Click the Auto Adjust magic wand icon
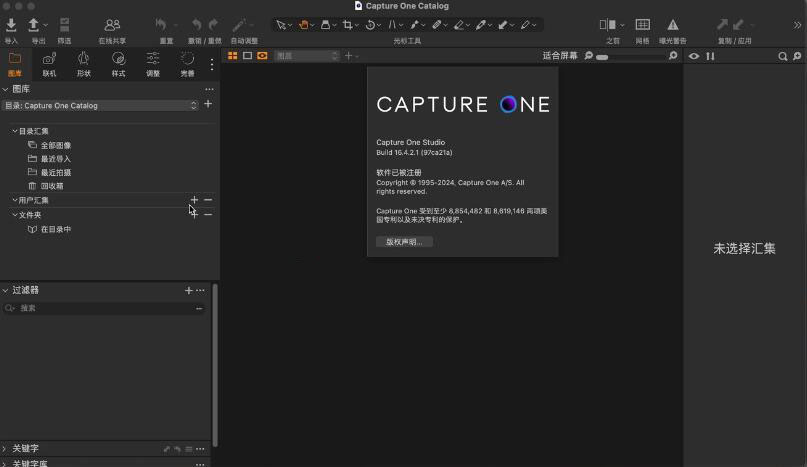This screenshot has width=807, height=467. point(239,25)
